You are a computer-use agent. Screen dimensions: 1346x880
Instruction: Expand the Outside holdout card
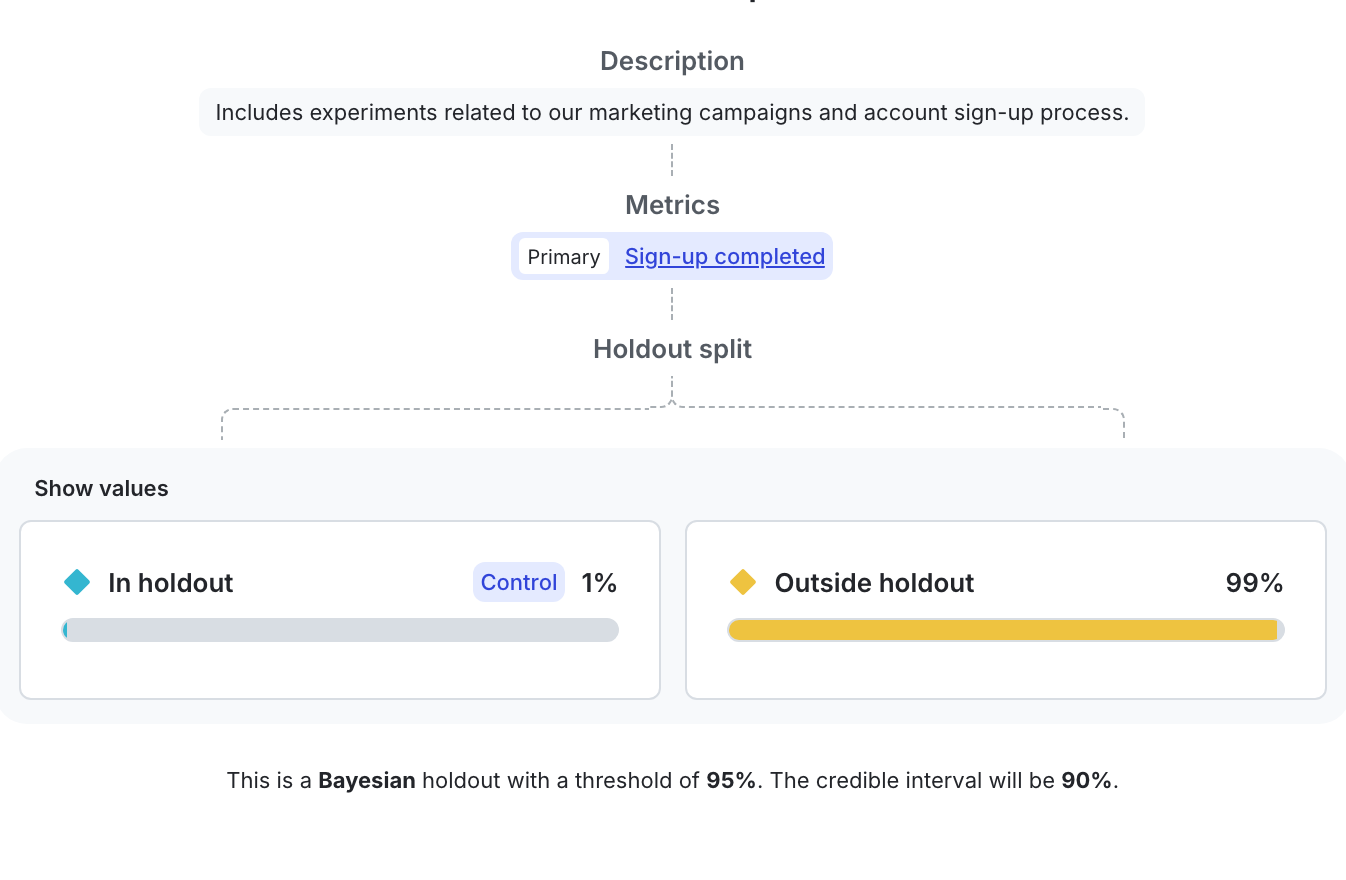[x=1004, y=609]
